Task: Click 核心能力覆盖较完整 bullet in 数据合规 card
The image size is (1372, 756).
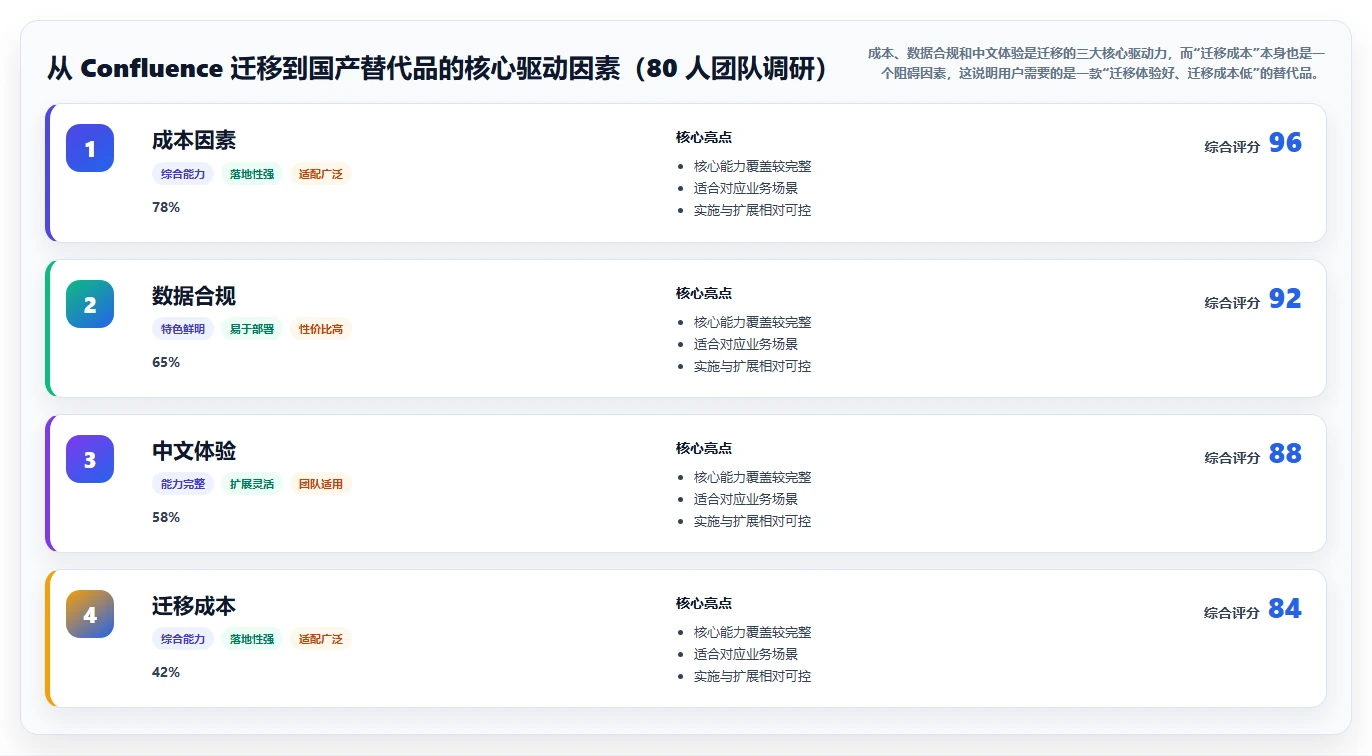Action: pyautogui.click(x=753, y=322)
